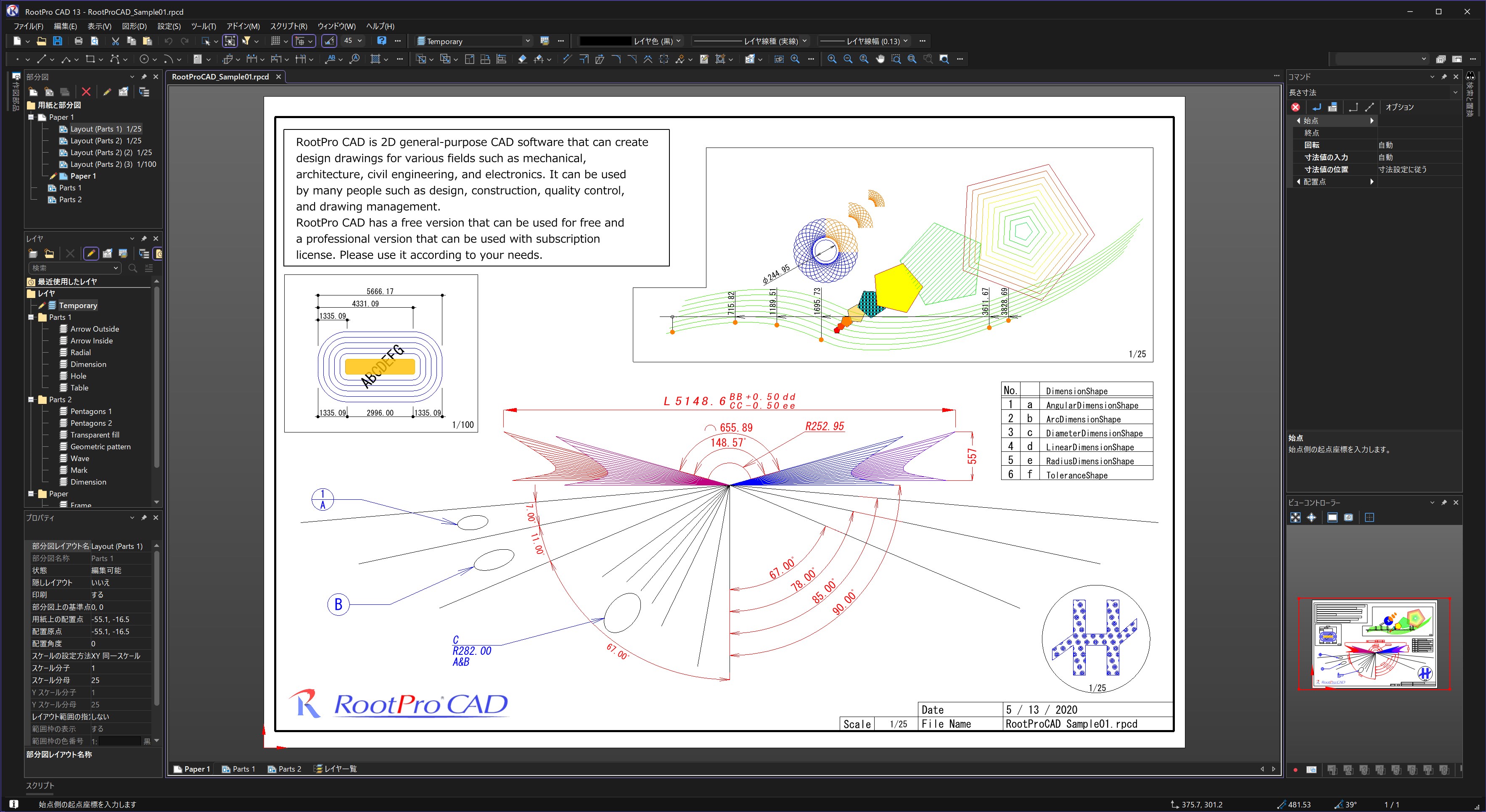Select the Circle drawing tool

(144, 59)
